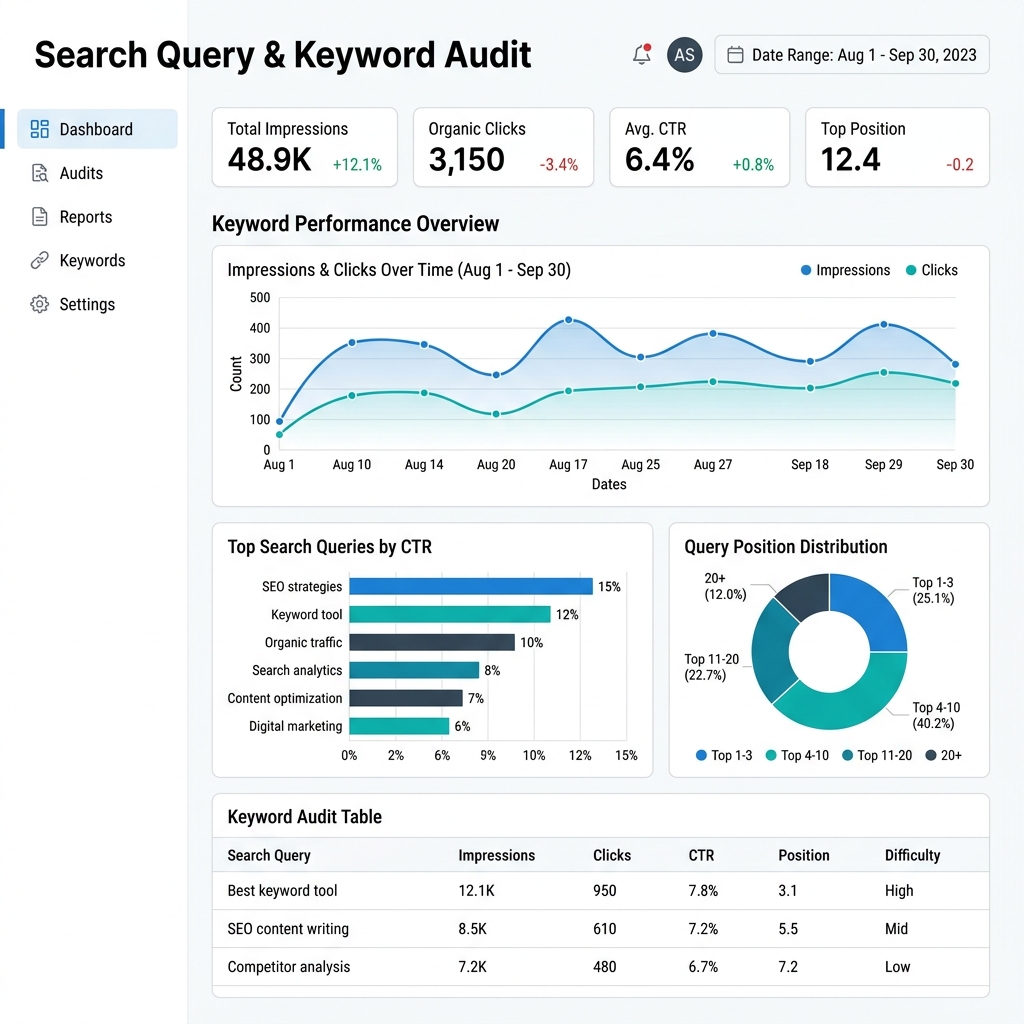Toggle Clicks series in chart legend
1024x1024 pixels.
tap(932, 270)
